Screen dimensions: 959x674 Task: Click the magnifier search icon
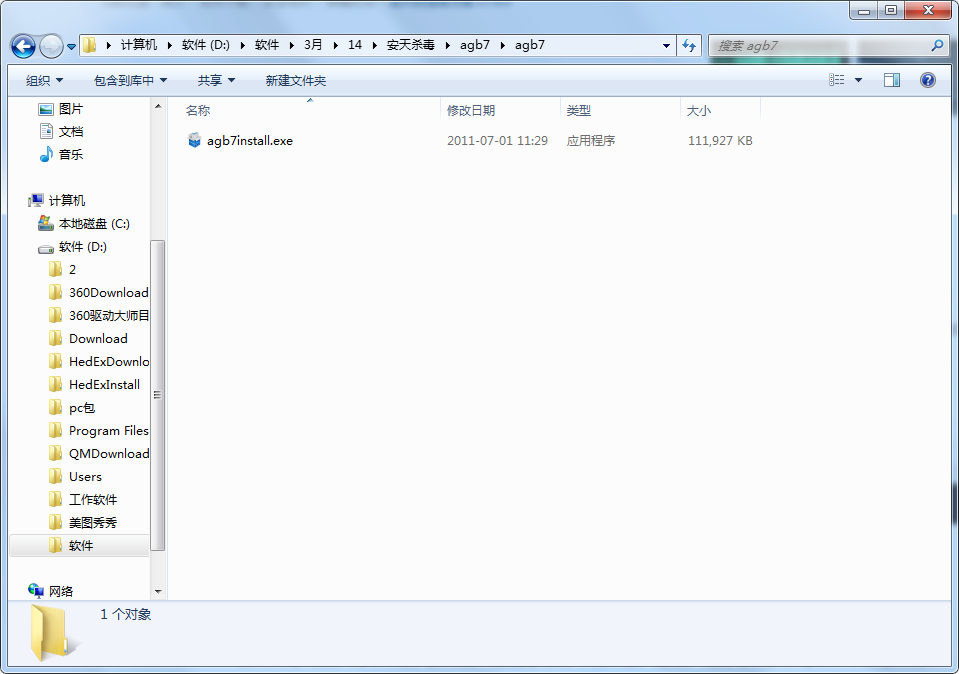tap(937, 45)
